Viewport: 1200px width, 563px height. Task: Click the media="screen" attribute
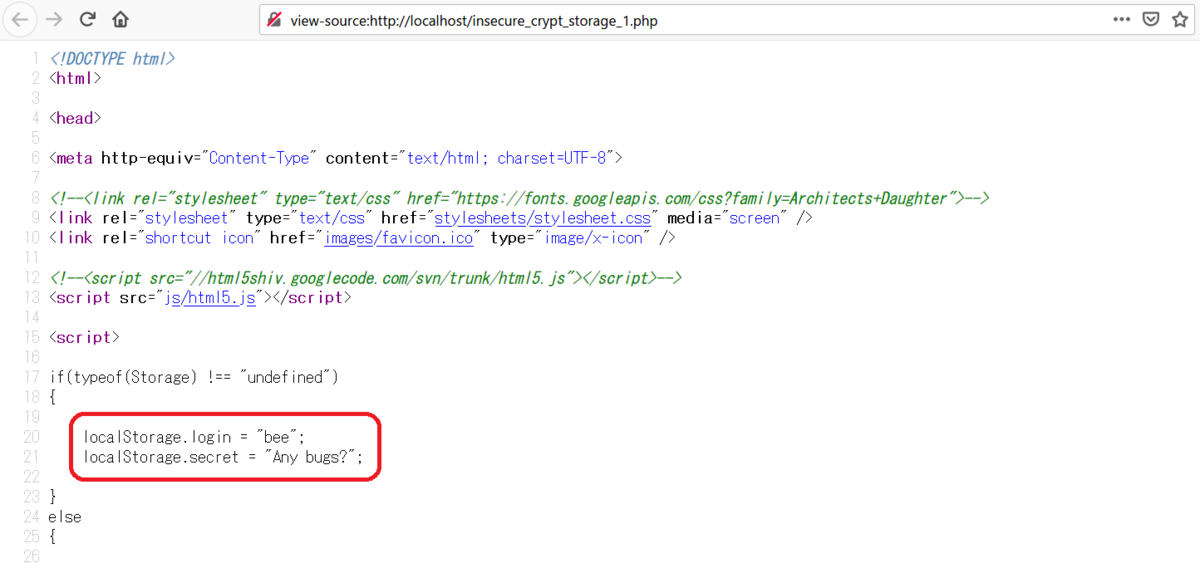click(x=727, y=218)
